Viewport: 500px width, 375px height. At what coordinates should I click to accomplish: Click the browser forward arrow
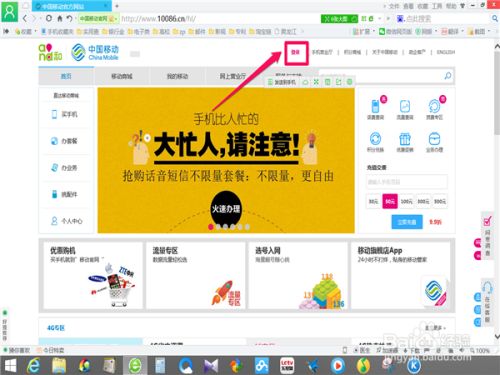35,18
